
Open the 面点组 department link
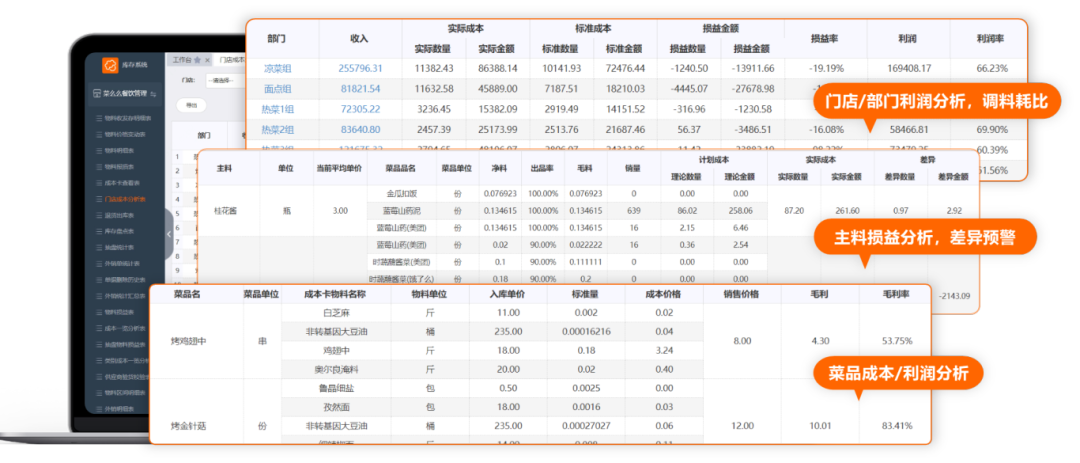pos(278,89)
